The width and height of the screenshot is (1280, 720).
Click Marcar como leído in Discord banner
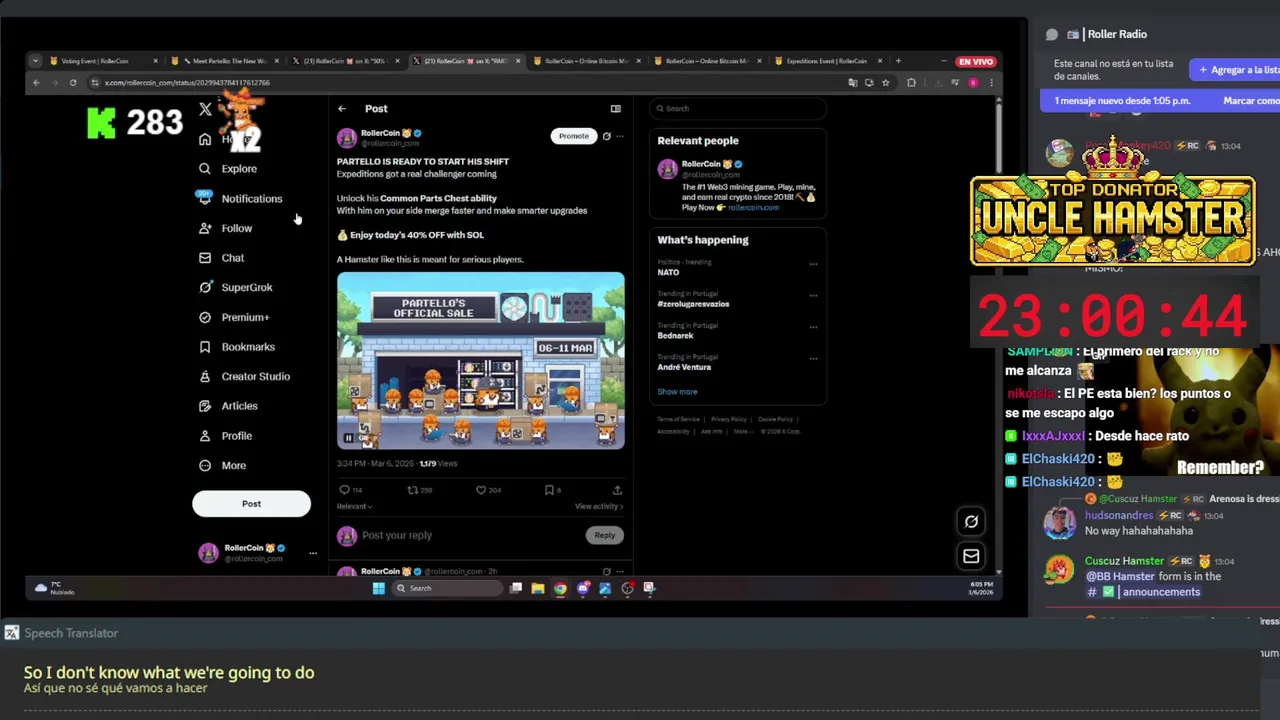[x=1251, y=101]
